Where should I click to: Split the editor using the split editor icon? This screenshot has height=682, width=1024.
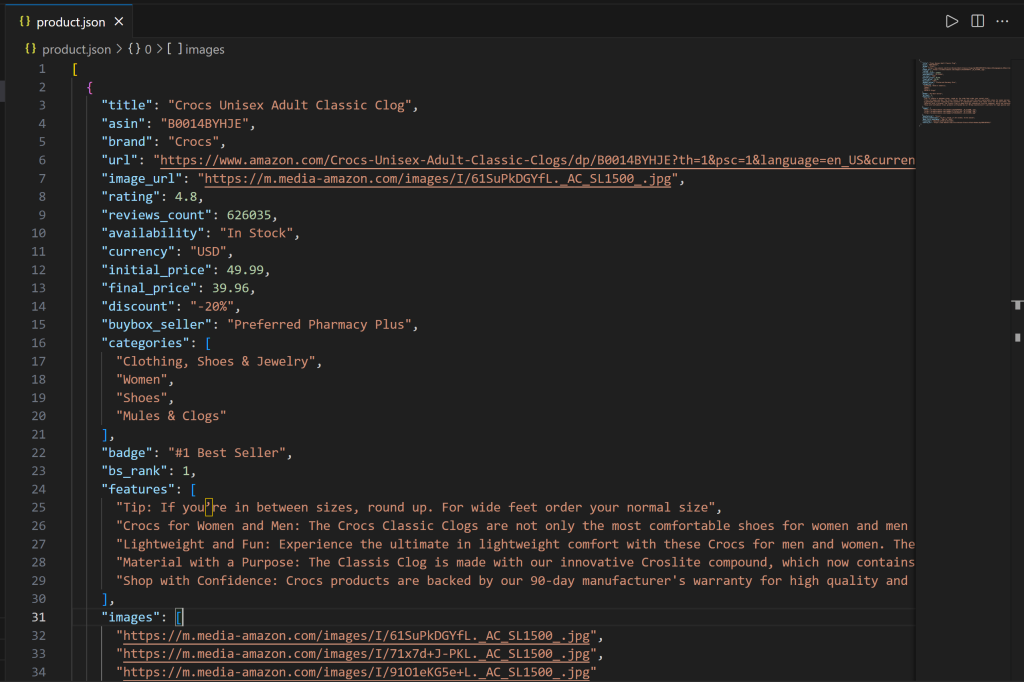(x=976, y=20)
